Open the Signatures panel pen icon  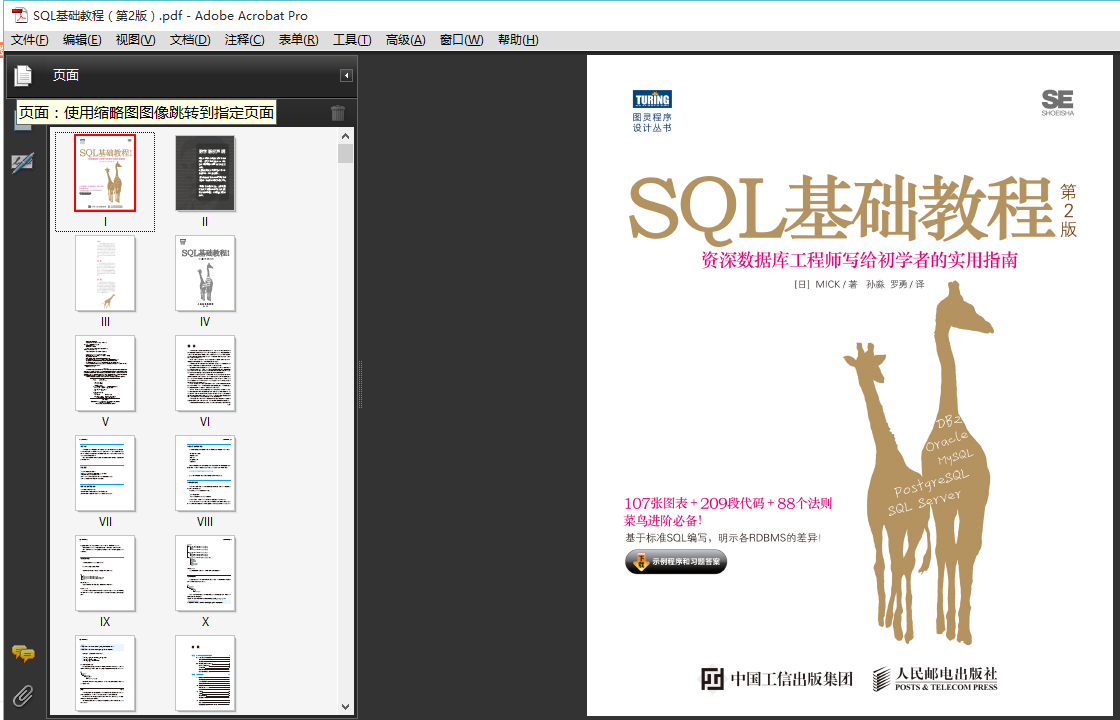pyautogui.click(x=23, y=162)
